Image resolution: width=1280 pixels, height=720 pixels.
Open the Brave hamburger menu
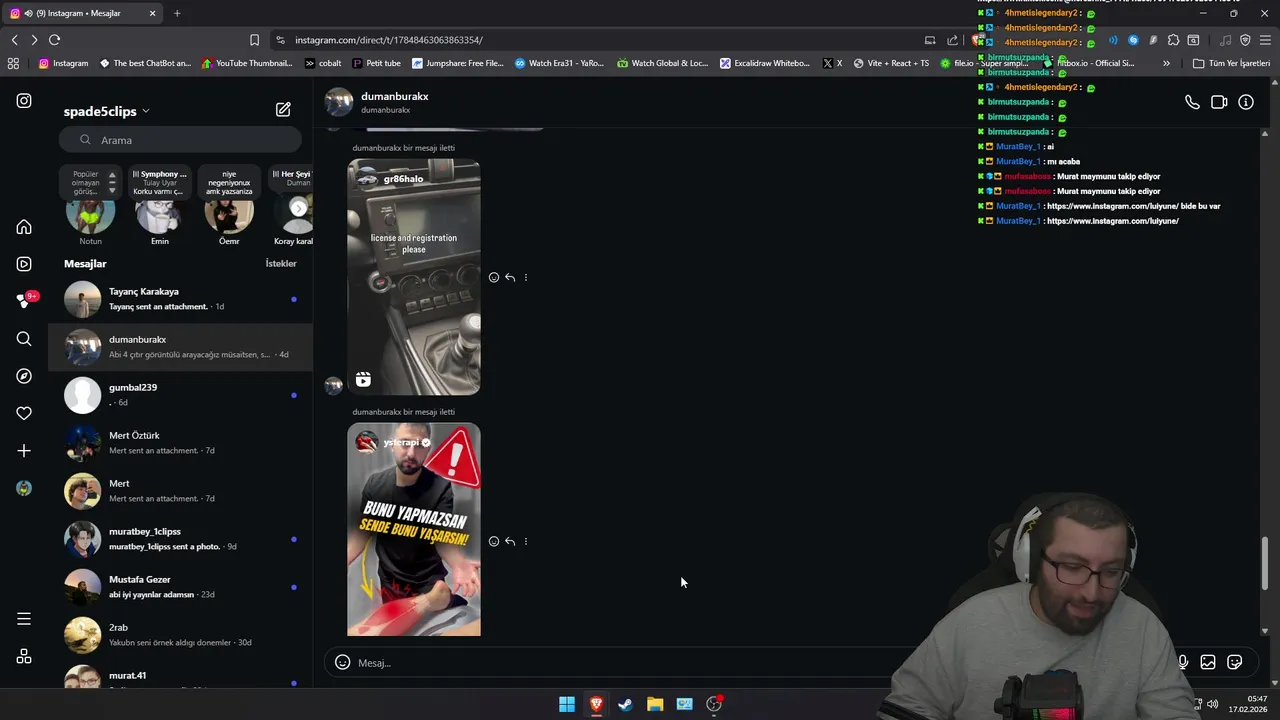click(x=1265, y=40)
